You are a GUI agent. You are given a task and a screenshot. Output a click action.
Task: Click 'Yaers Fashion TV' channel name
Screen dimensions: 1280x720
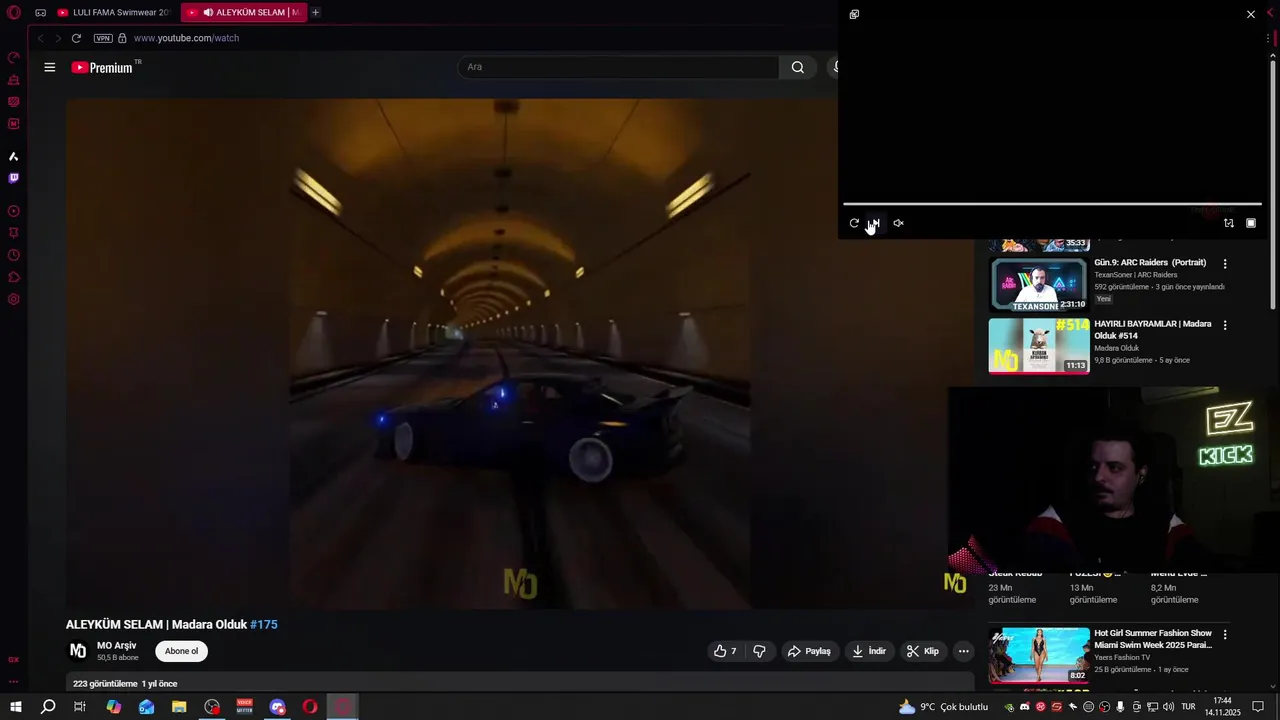[x=1122, y=657]
